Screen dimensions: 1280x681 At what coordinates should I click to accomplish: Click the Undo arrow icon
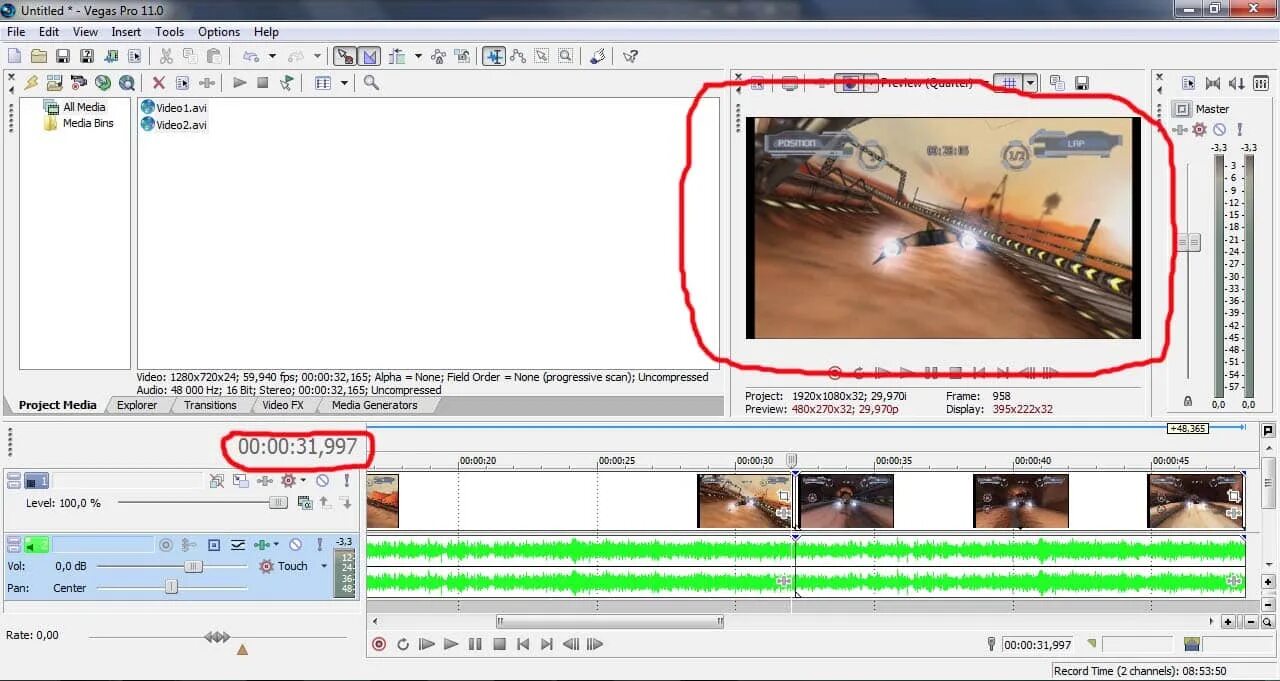coord(250,56)
